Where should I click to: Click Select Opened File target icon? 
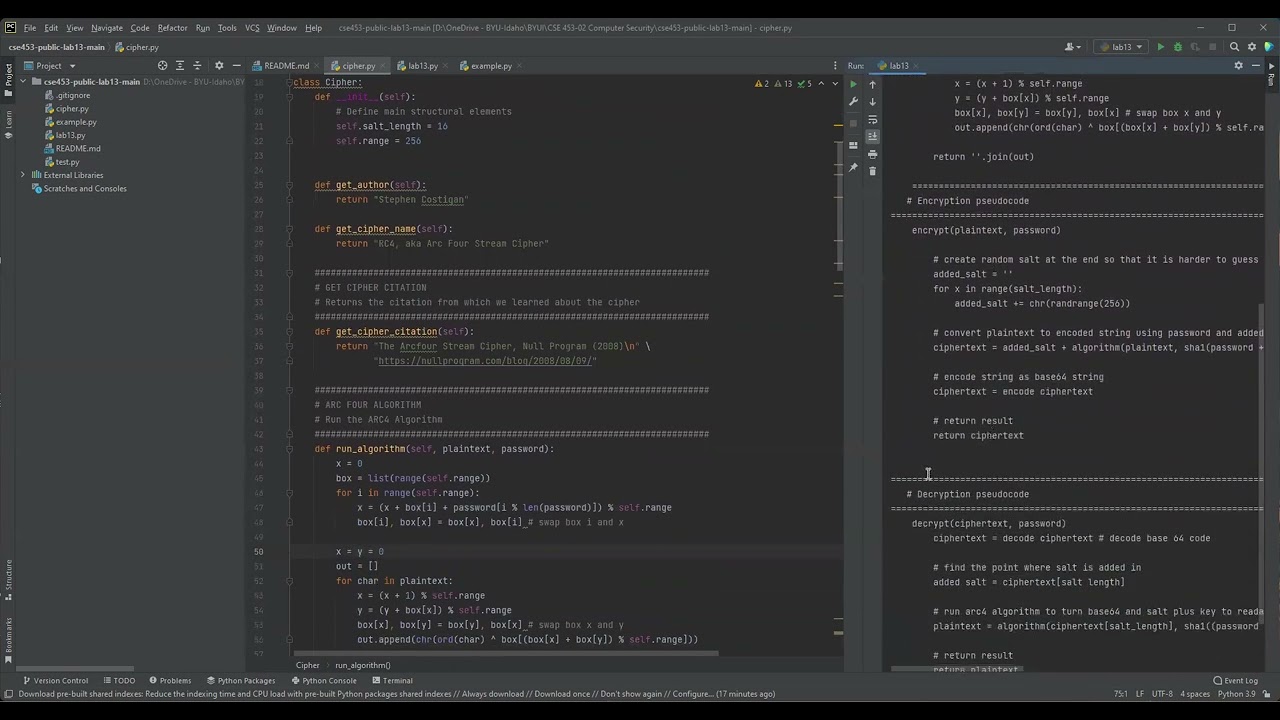pos(162,66)
